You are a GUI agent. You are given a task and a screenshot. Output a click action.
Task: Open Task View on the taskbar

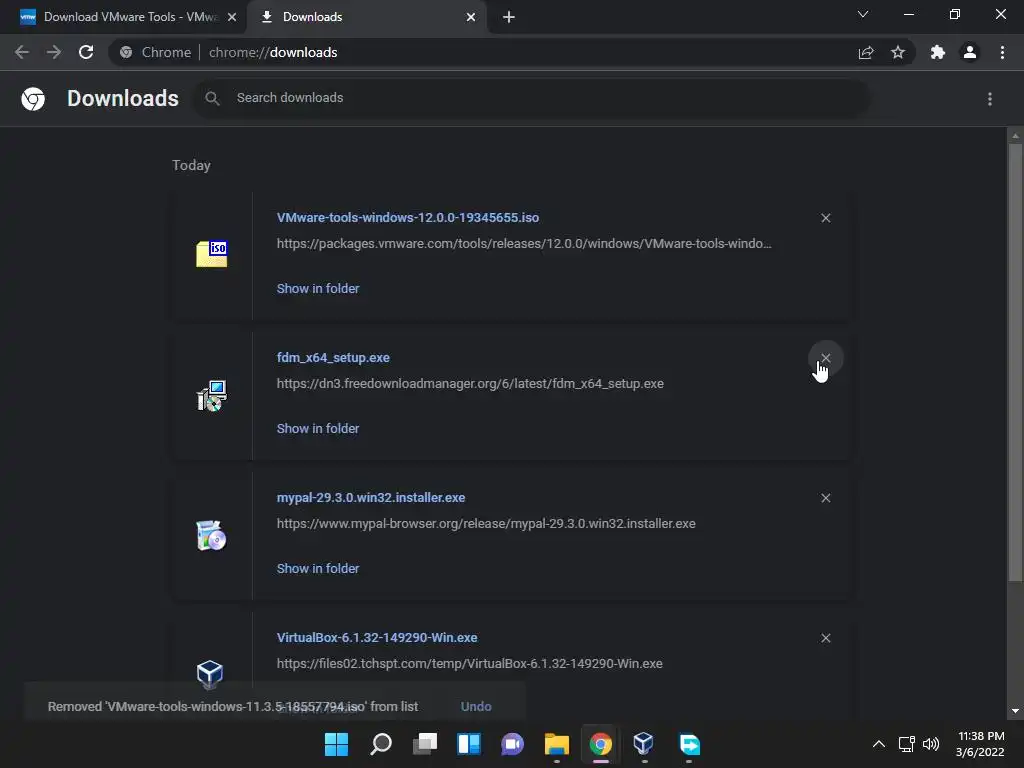(425, 744)
